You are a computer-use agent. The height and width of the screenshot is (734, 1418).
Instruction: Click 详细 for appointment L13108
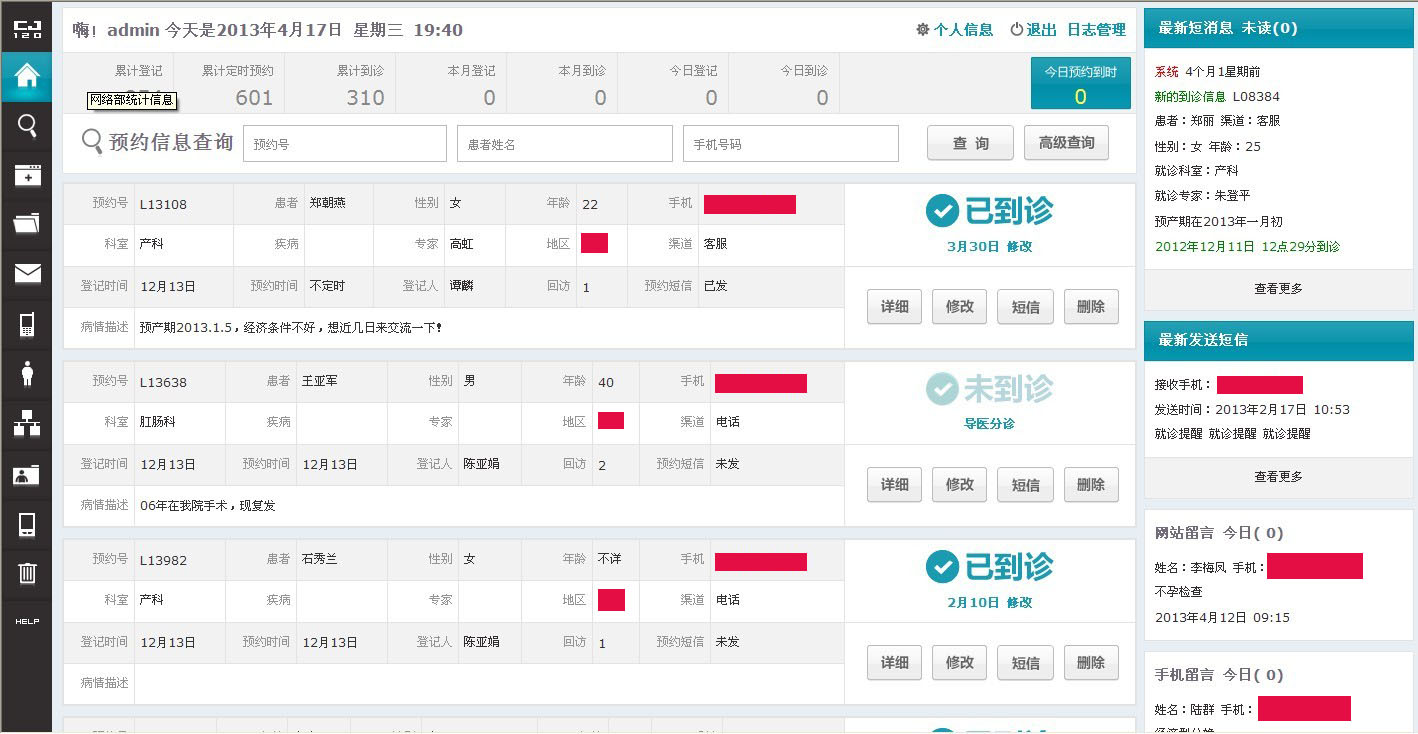pos(894,307)
